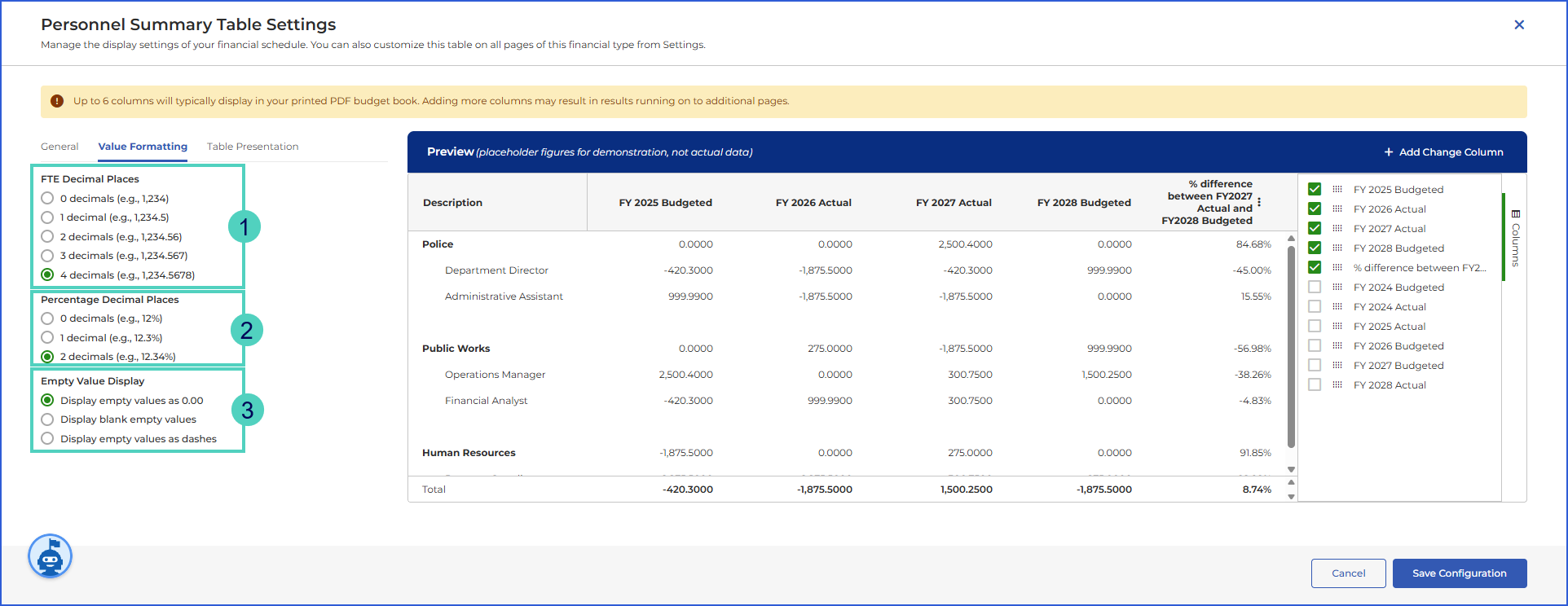The height and width of the screenshot is (606, 1568).
Task: Choose Display empty values as dashes
Action: pyautogui.click(x=47, y=439)
